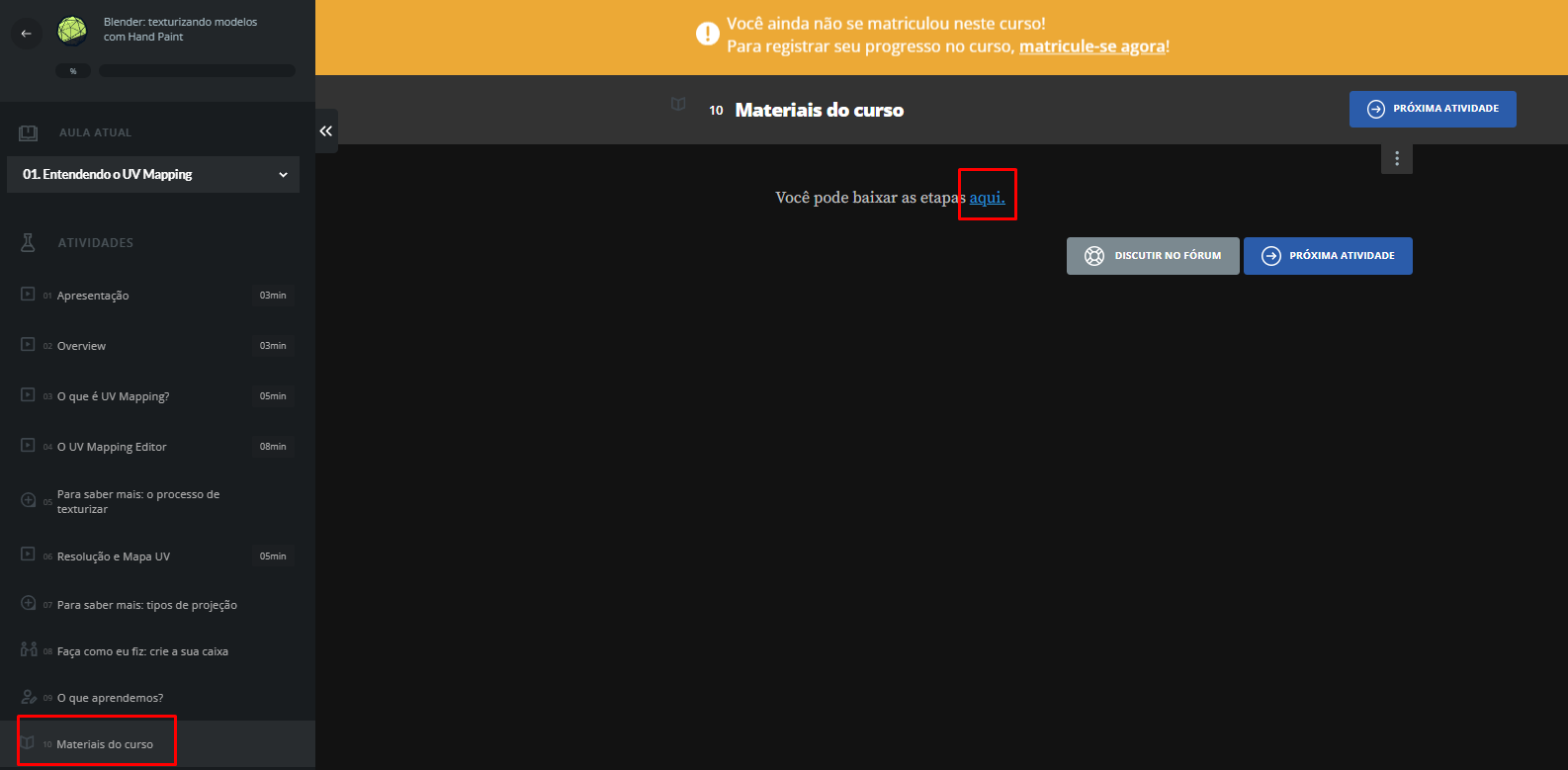Click icon beside O que aprendemos?
Image resolution: width=1568 pixels, height=770 pixels.
tap(29, 697)
